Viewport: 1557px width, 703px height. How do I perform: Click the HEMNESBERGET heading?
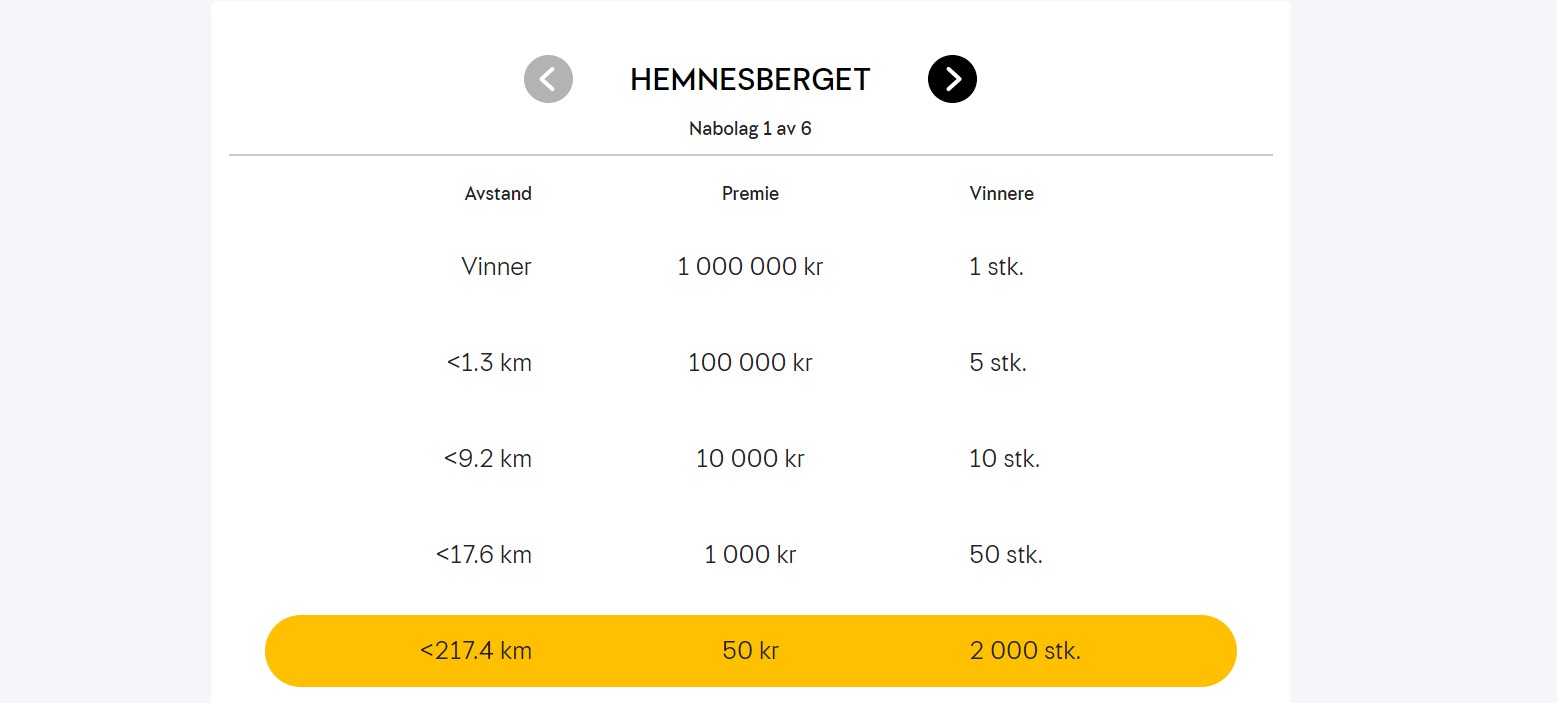[x=750, y=80]
